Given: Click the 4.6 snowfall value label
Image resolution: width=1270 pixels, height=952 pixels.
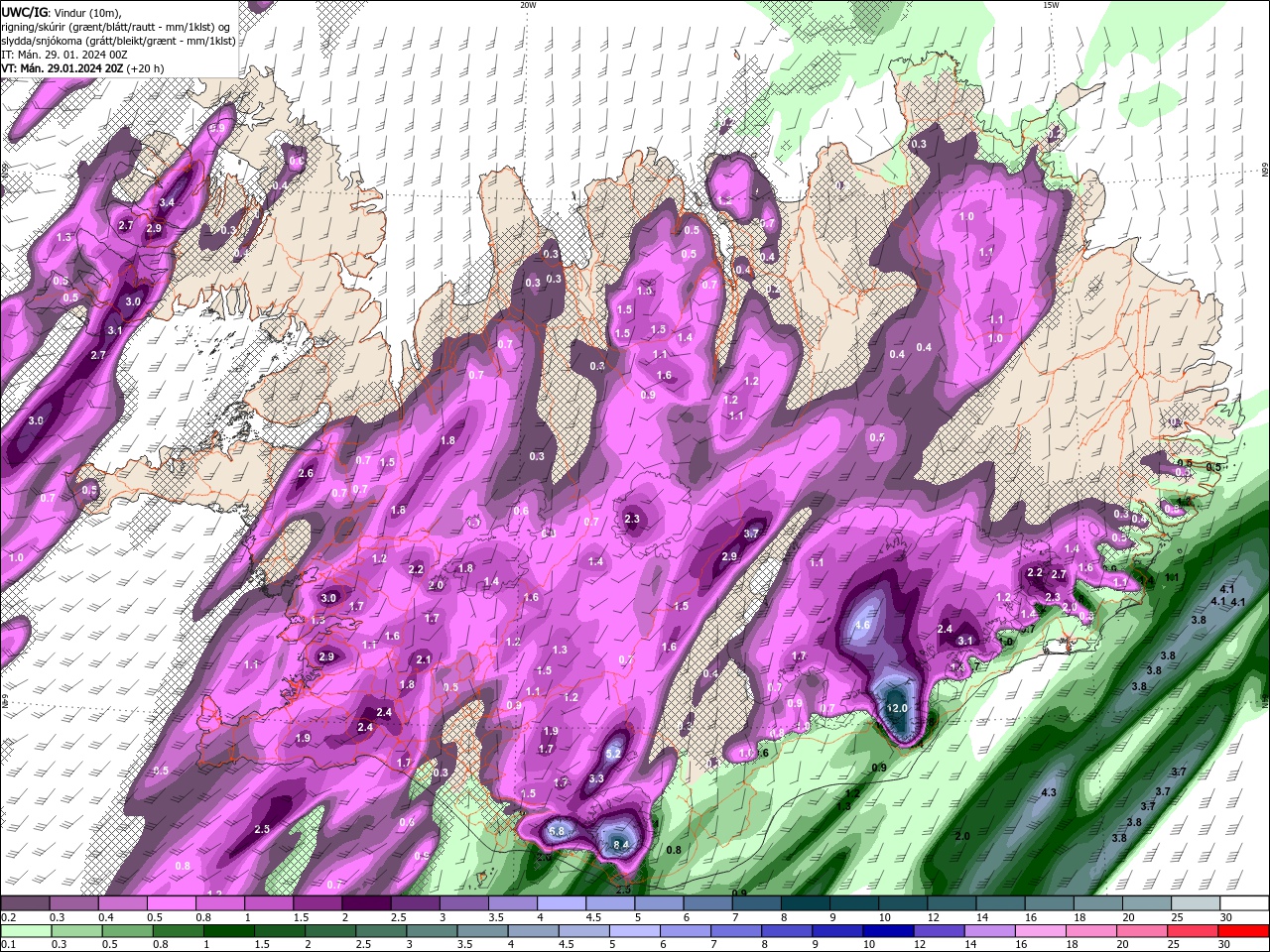Looking at the screenshot, I should click(x=862, y=625).
